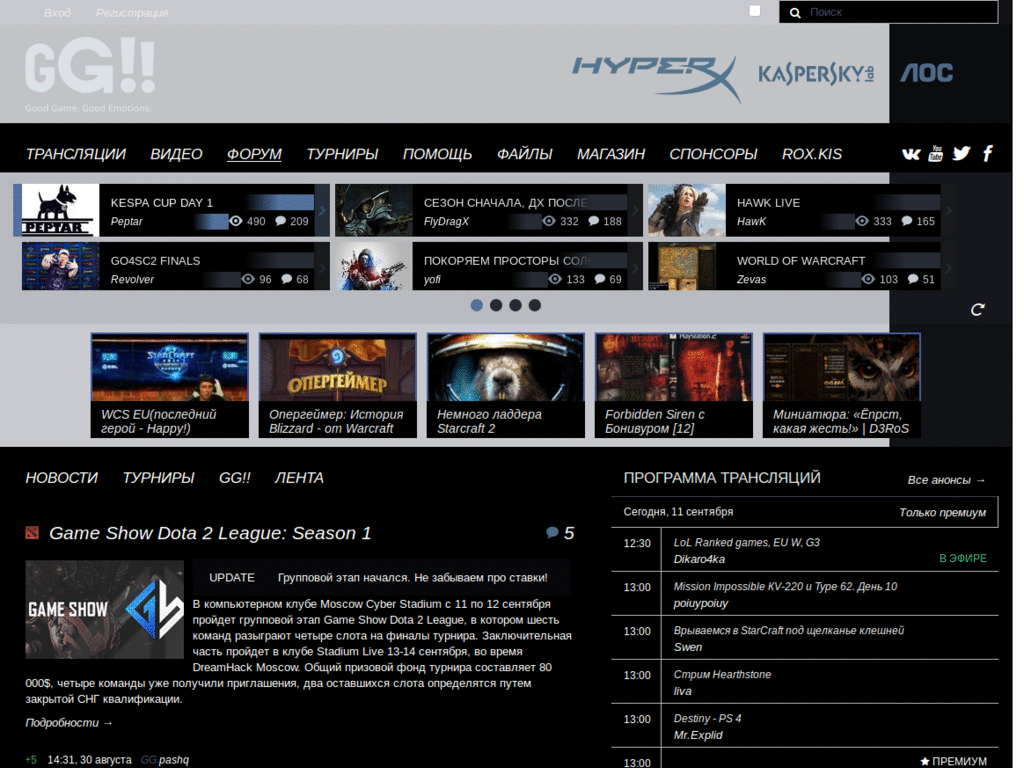Click the search magnifier icon
This screenshot has width=1024, height=768.
click(795, 12)
